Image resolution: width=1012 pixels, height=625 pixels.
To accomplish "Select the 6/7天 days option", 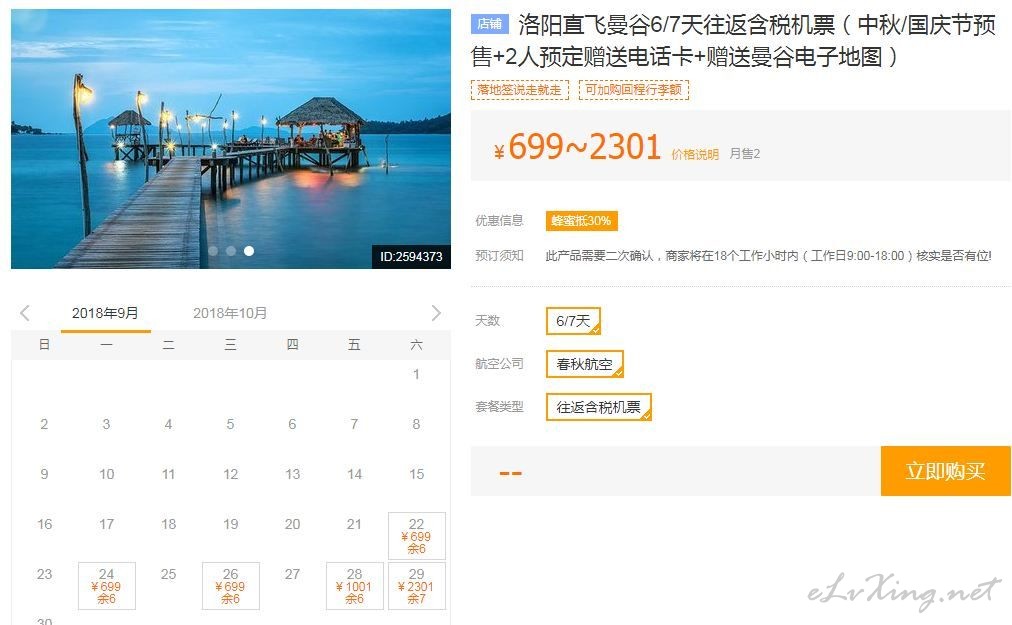I will pyautogui.click(x=573, y=321).
